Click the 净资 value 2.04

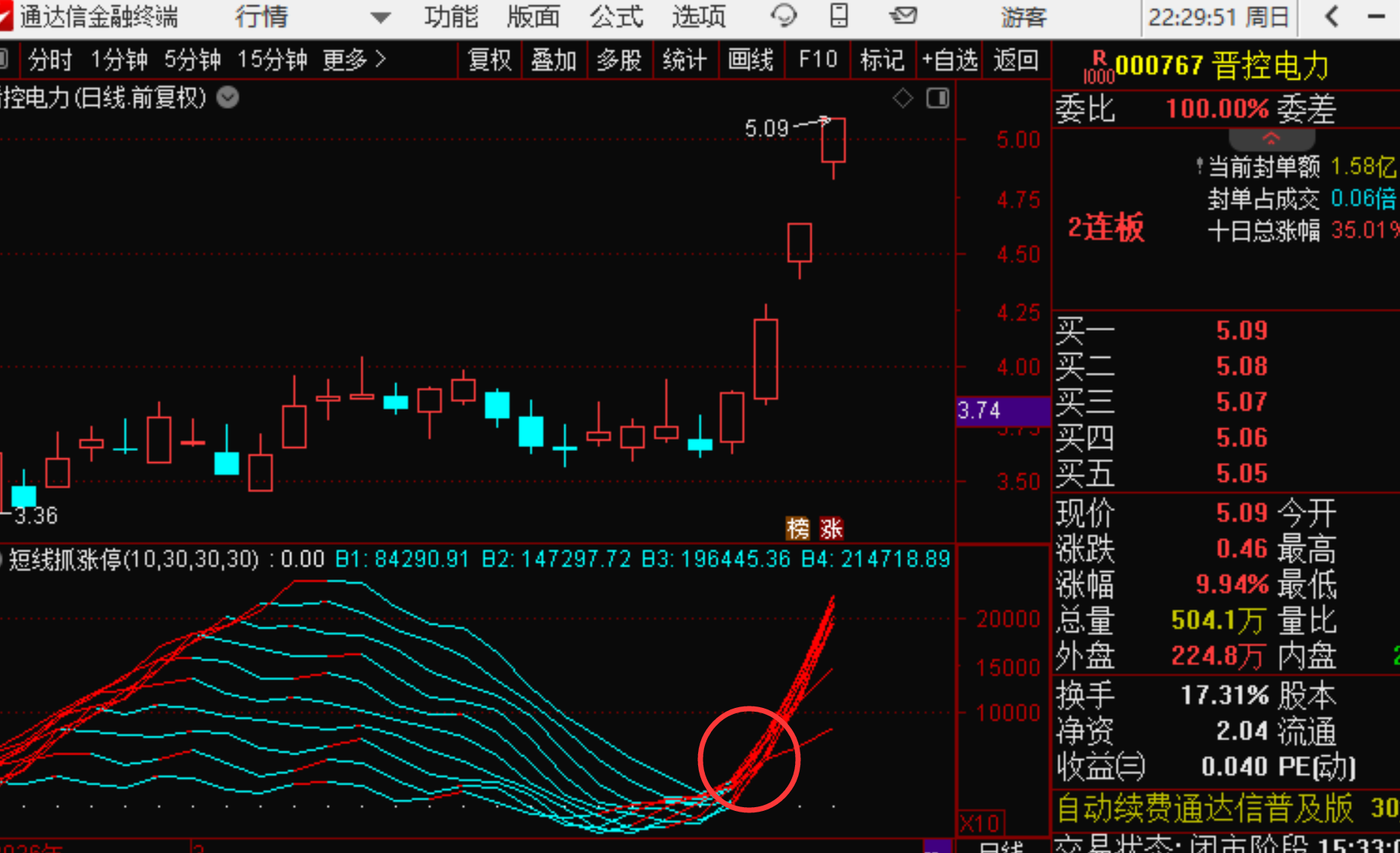click(x=1241, y=730)
